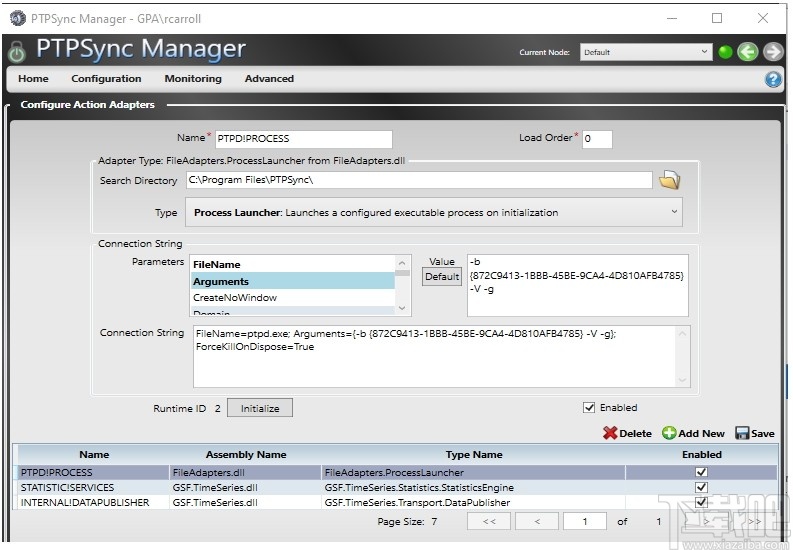The height and width of the screenshot is (550, 793).
Task: Click the Default value button
Action: (x=442, y=277)
